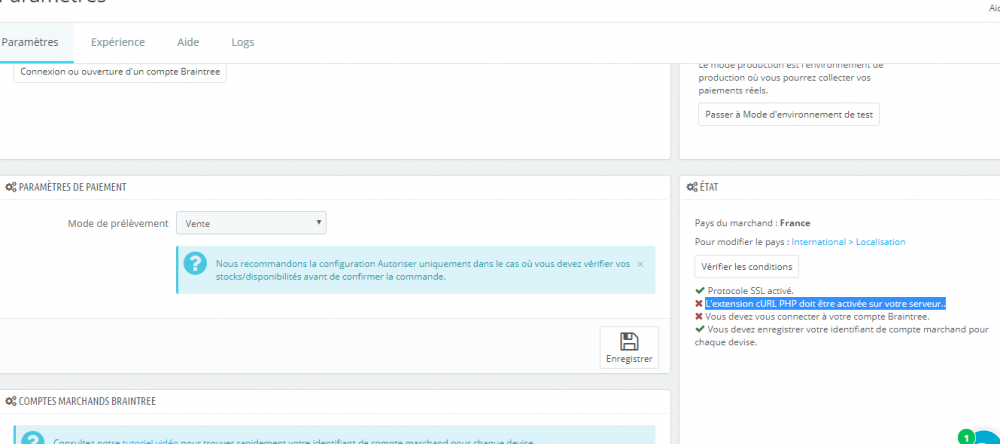Click the green check next to Protocole SSL
This screenshot has width=1000, height=444.
[x=700, y=291]
